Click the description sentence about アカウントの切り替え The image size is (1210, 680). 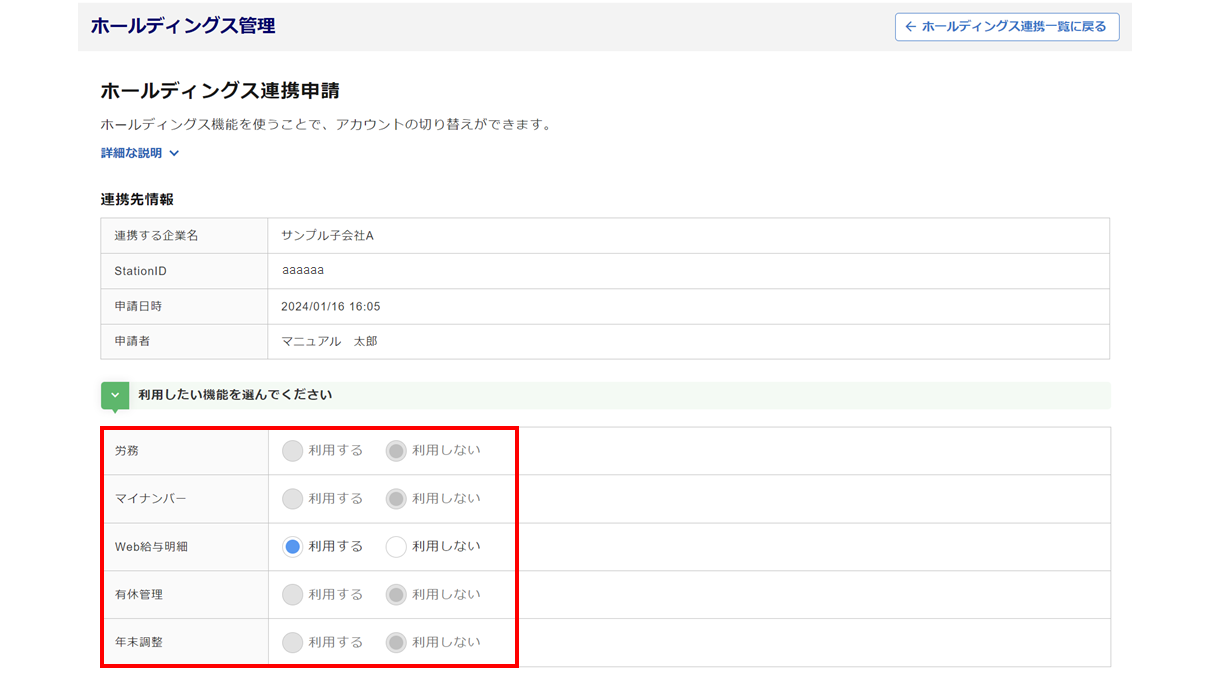[x=326, y=125]
